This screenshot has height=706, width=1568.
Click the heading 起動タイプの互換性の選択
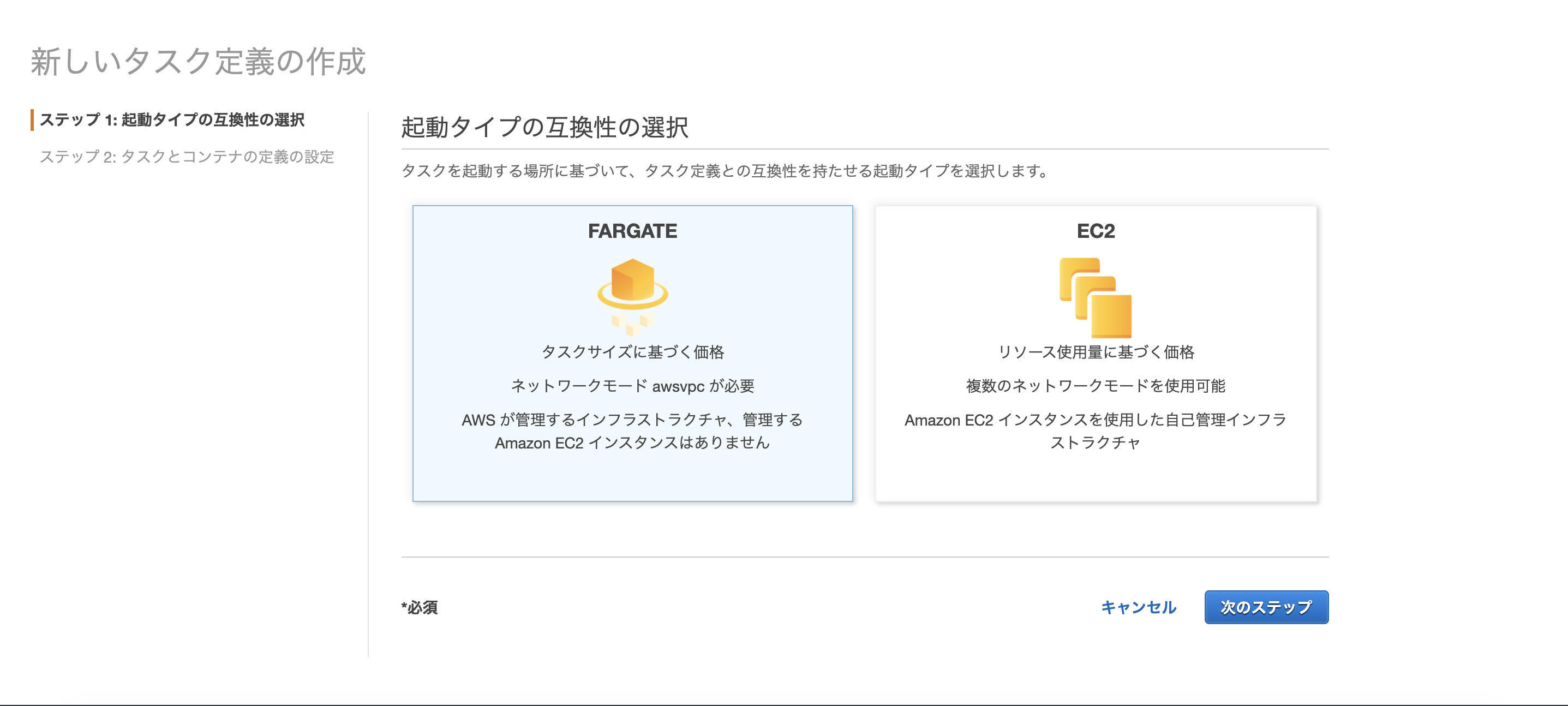click(x=545, y=126)
